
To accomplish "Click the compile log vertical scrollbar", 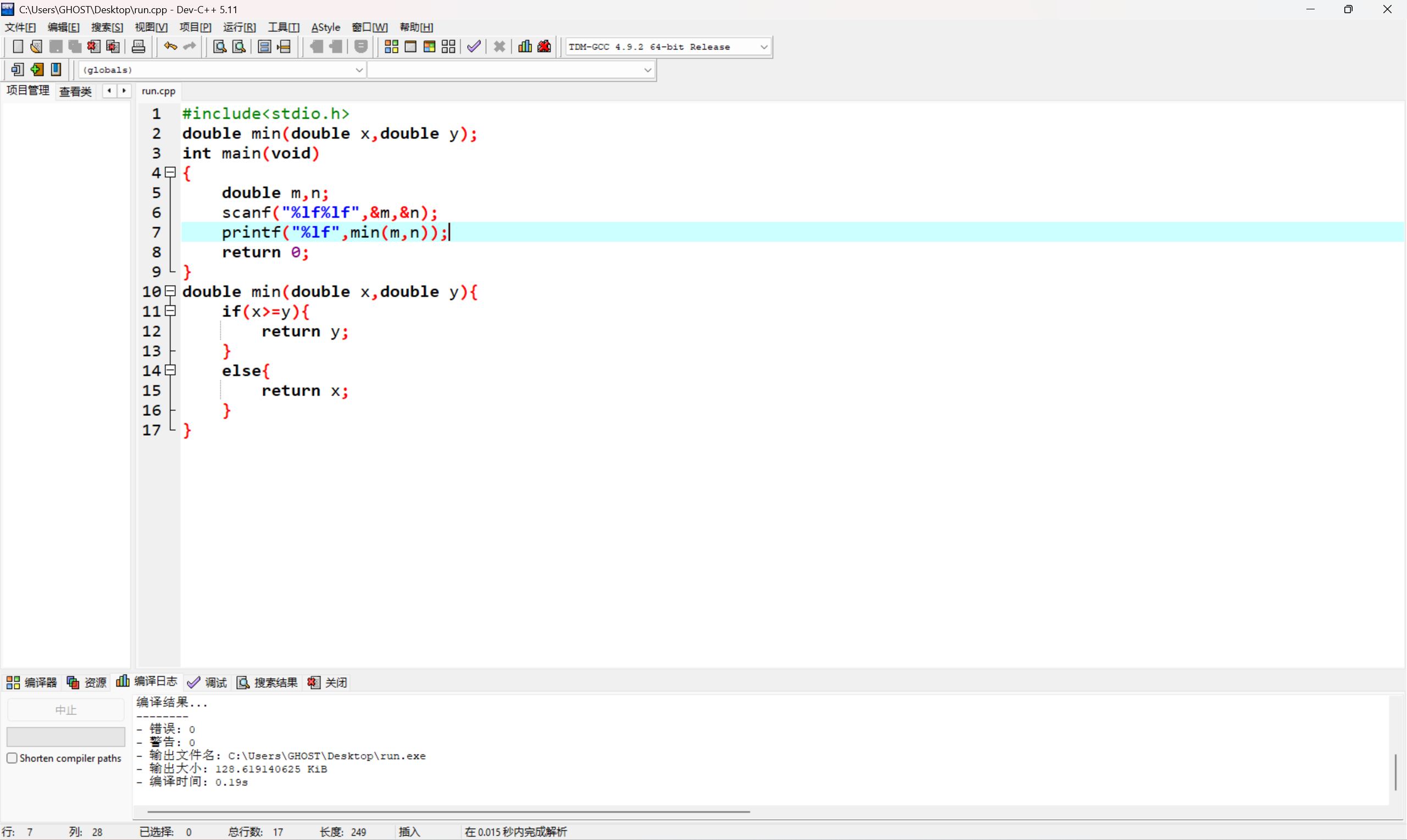I will coord(1395,772).
